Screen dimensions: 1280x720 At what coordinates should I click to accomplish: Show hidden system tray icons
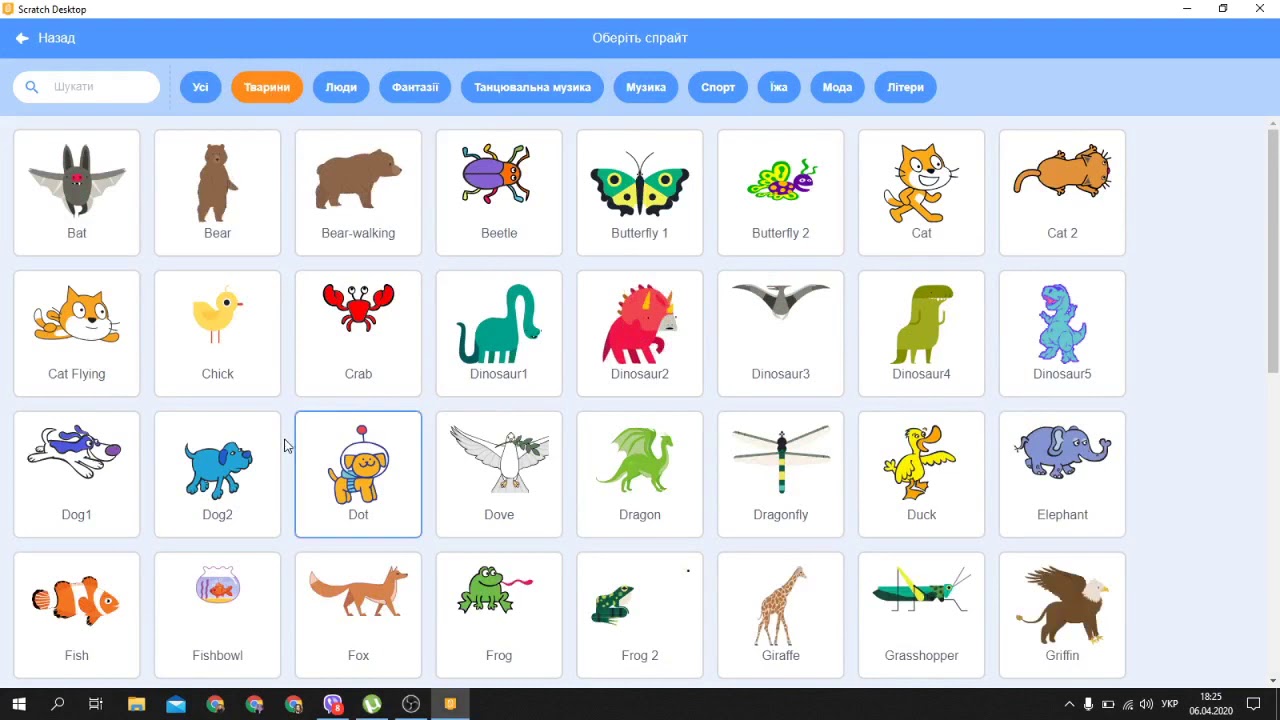[1069, 704]
